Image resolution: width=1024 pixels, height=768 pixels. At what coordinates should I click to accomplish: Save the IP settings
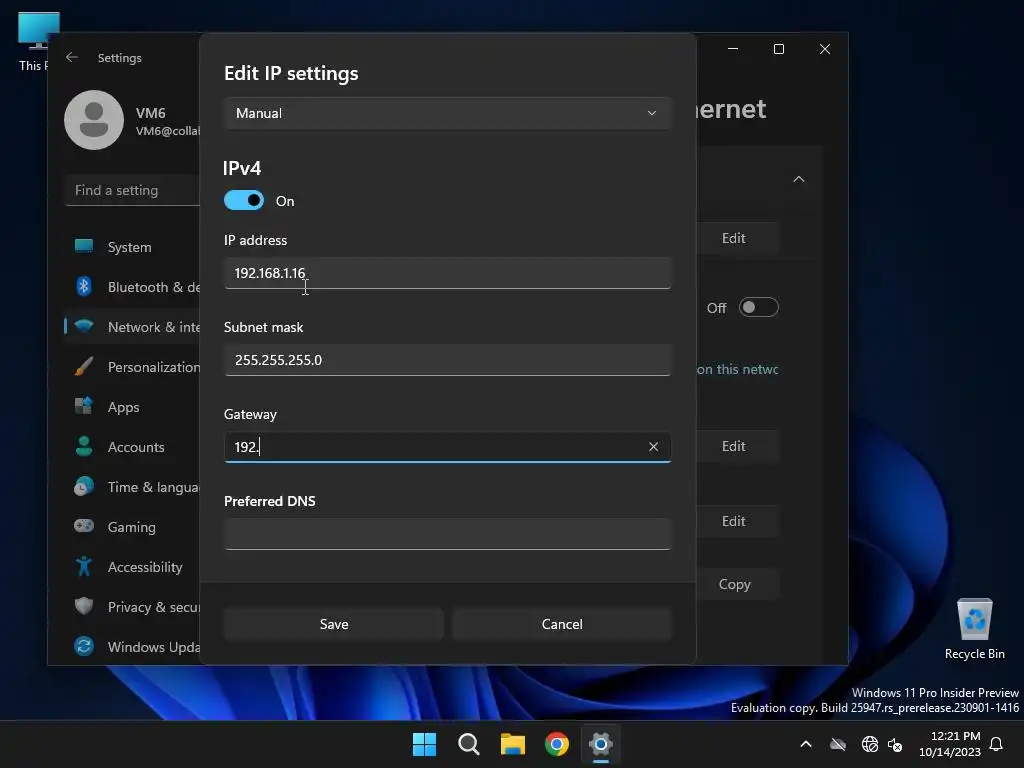334,624
